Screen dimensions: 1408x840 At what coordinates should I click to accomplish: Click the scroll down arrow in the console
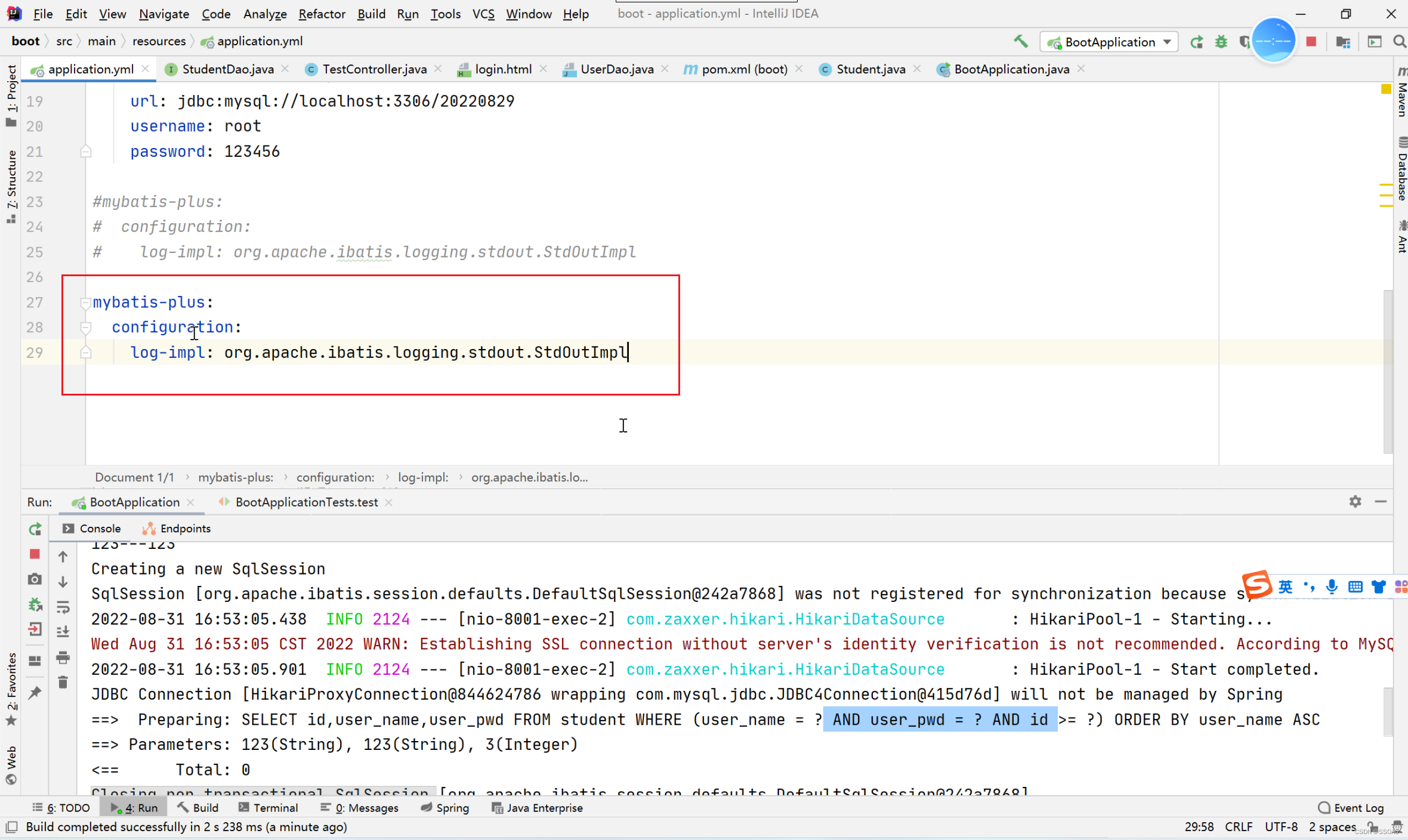tap(63, 582)
